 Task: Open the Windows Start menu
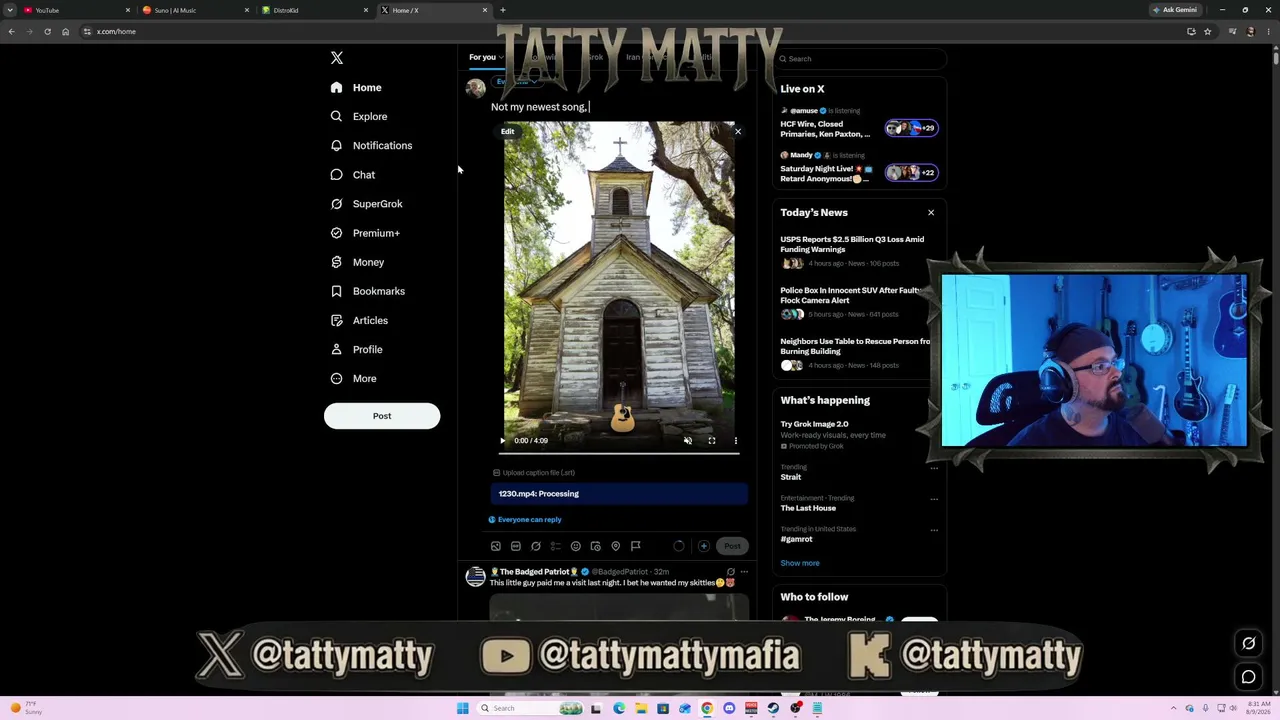click(463, 709)
